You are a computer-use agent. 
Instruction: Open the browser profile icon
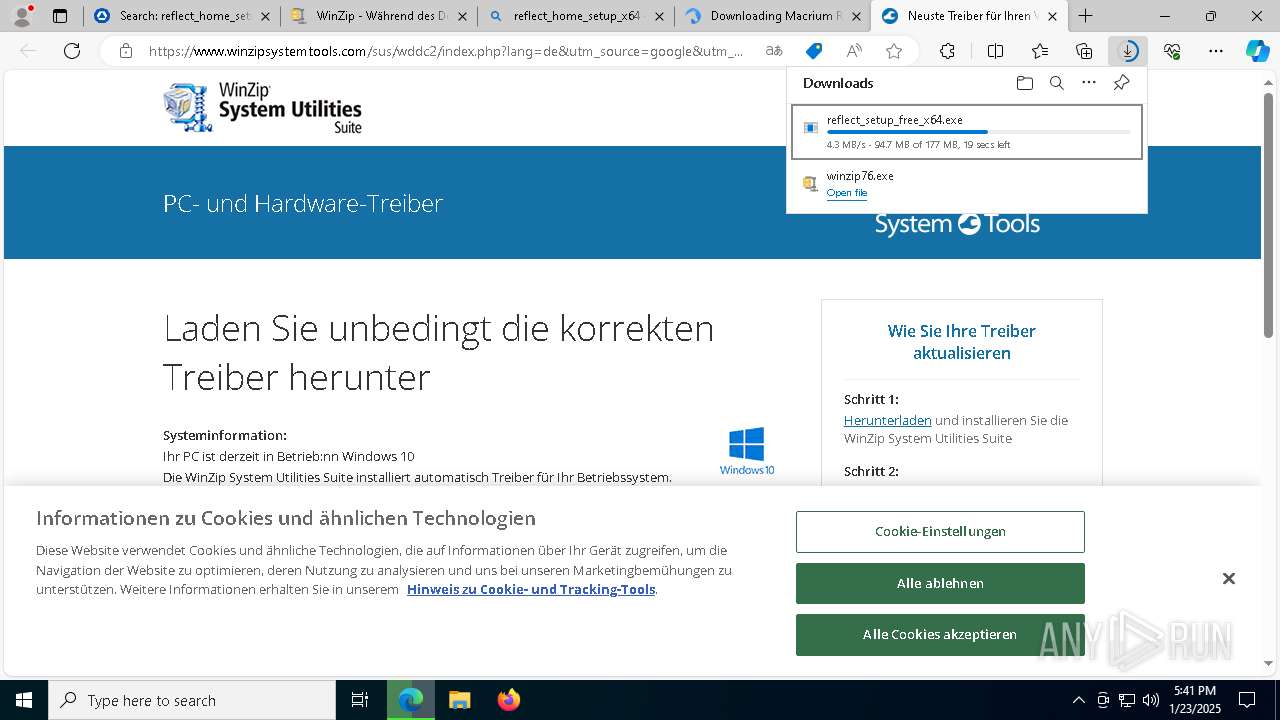click(22, 16)
